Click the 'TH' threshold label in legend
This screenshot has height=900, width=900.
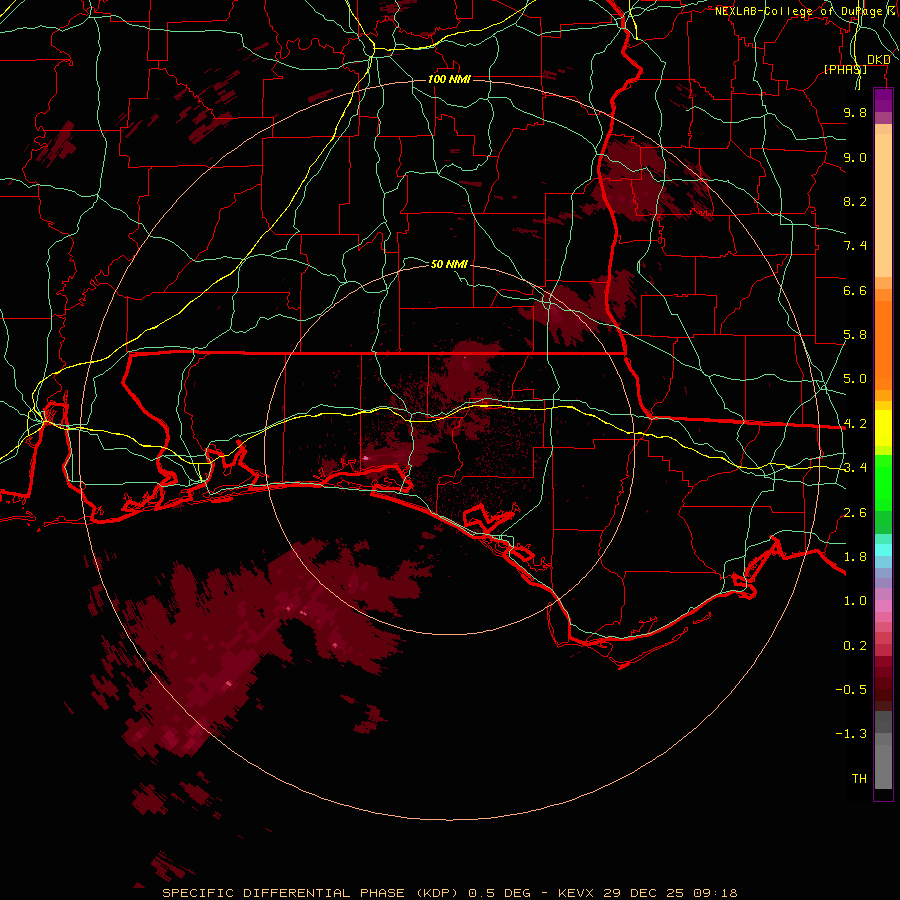[859, 779]
